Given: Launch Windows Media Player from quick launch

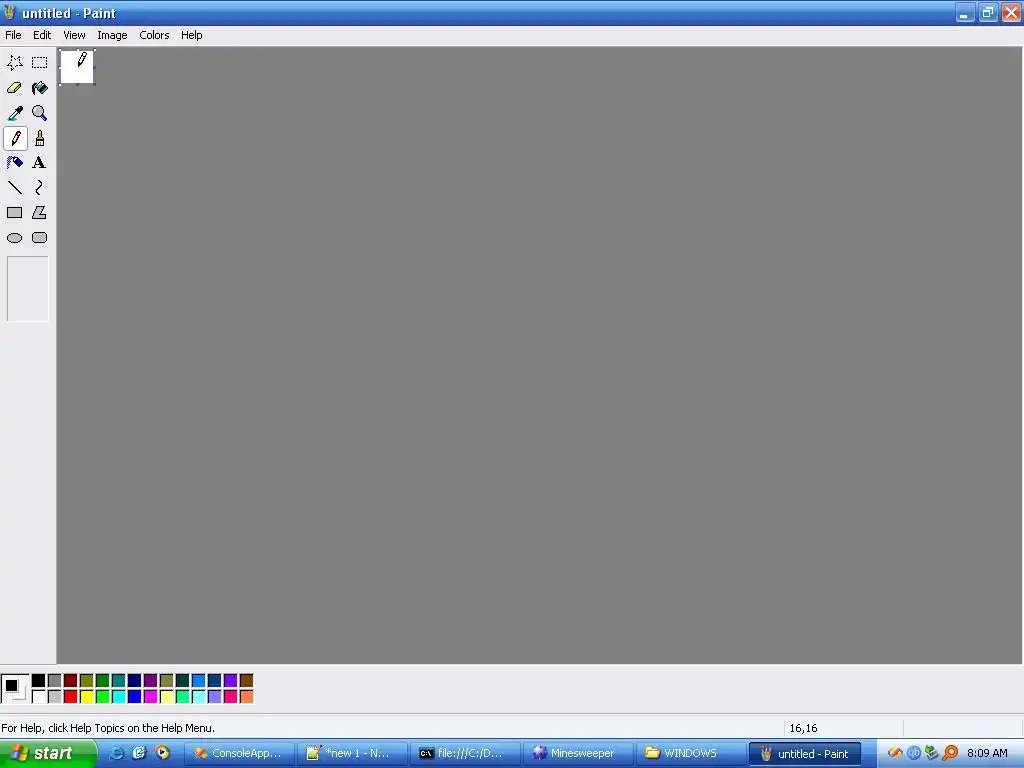Looking at the screenshot, I should pyautogui.click(x=162, y=753).
